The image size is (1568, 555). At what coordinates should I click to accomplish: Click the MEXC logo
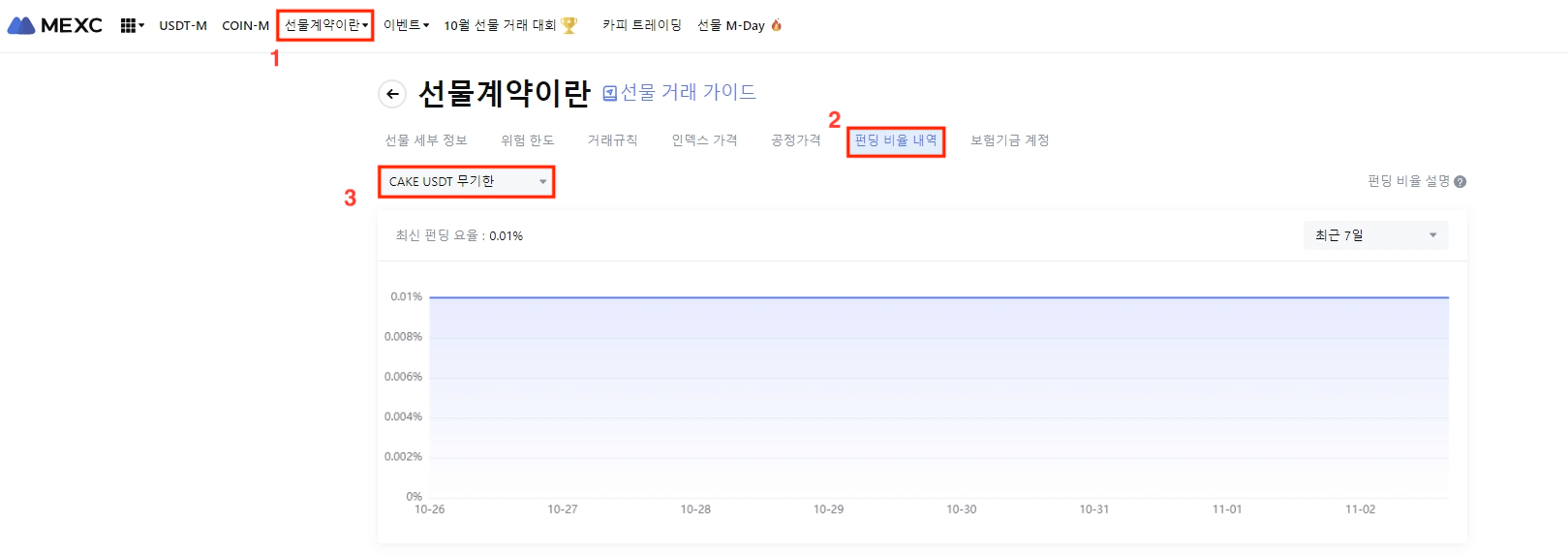(55, 25)
